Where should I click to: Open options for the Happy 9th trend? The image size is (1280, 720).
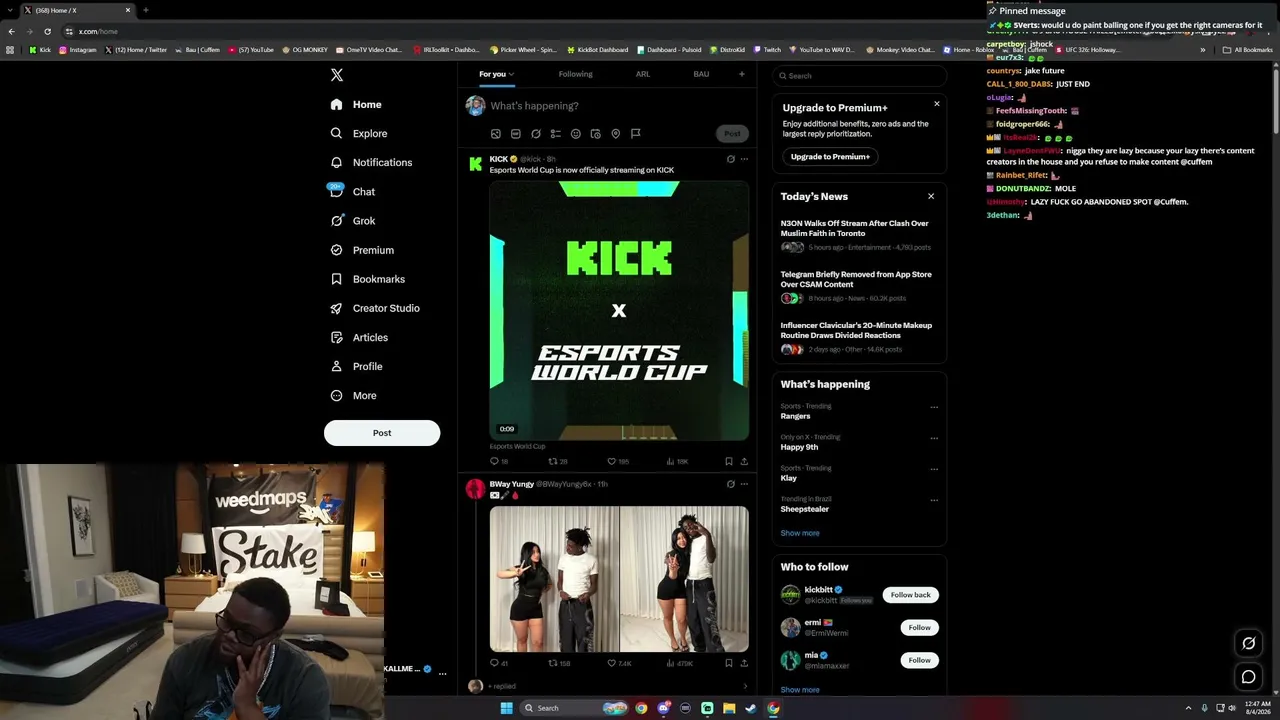pos(934,438)
